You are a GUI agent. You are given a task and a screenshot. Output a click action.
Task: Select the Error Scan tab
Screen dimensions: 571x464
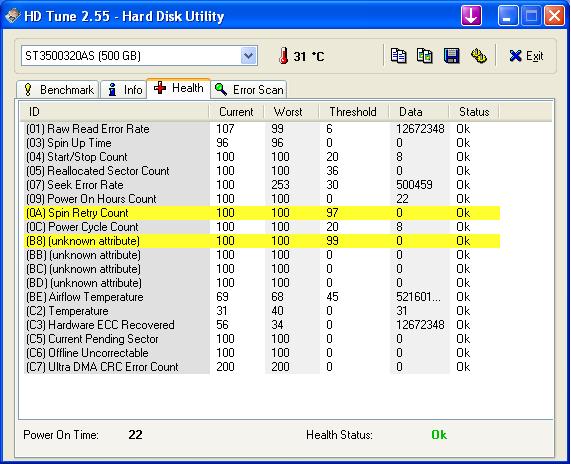tap(249, 90)
